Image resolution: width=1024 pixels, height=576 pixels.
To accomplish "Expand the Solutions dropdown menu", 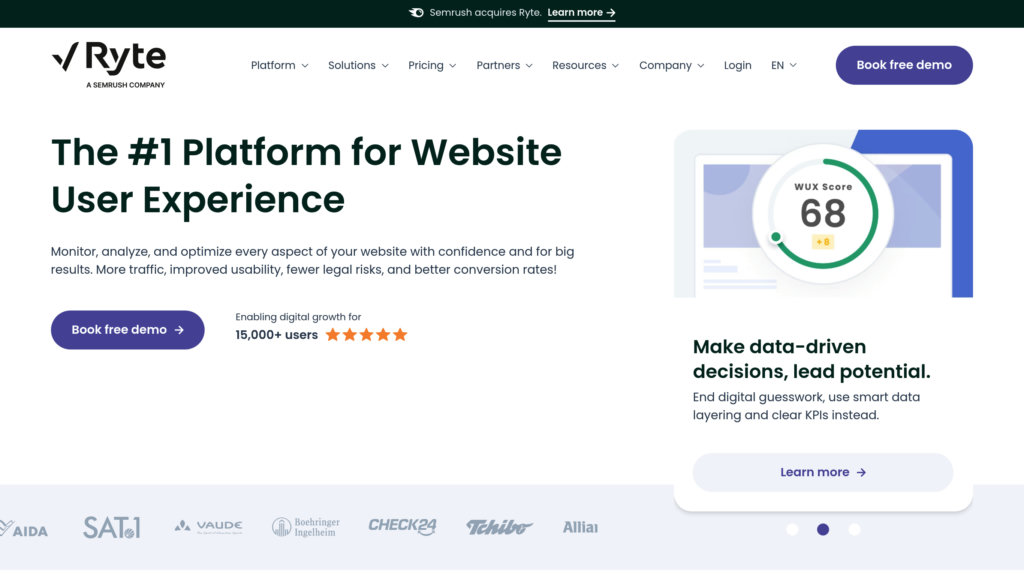I will point(358,65).
